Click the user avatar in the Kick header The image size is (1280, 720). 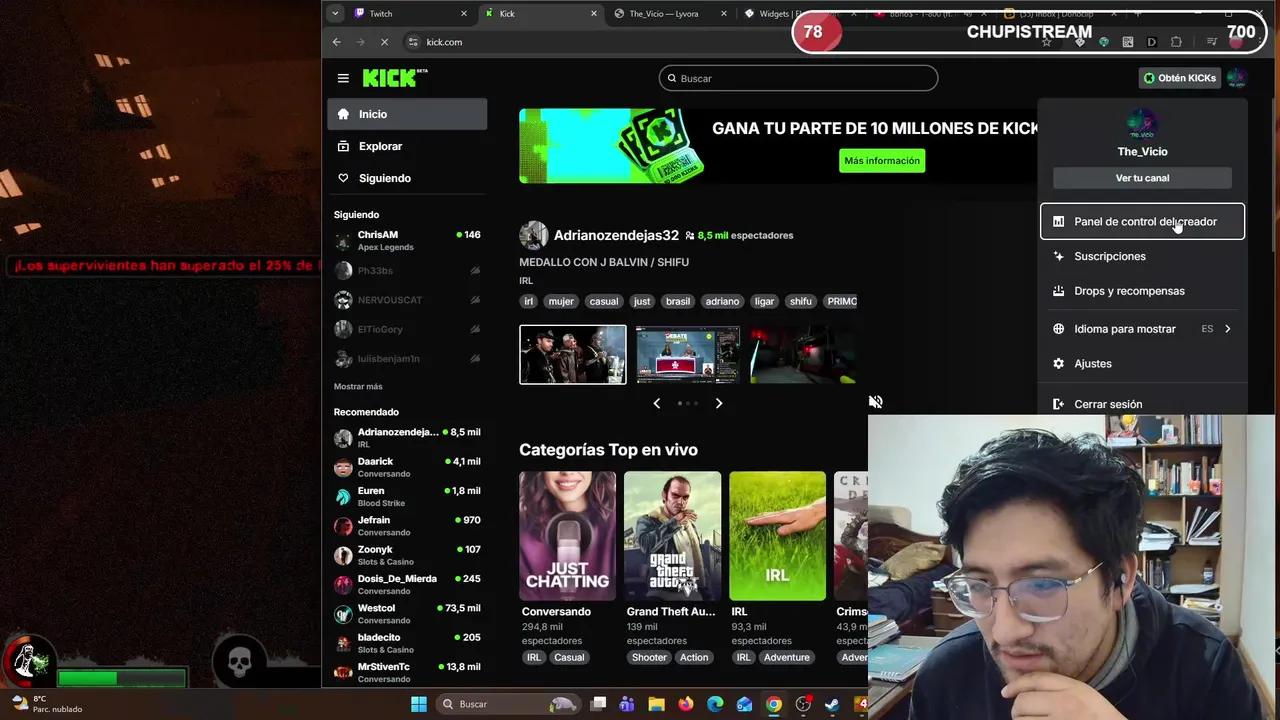(x=1237, y=78)
